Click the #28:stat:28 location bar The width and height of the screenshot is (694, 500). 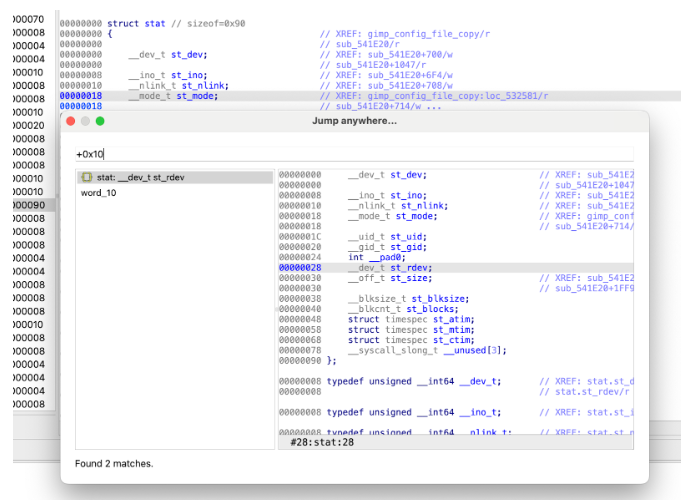point(323,442)
